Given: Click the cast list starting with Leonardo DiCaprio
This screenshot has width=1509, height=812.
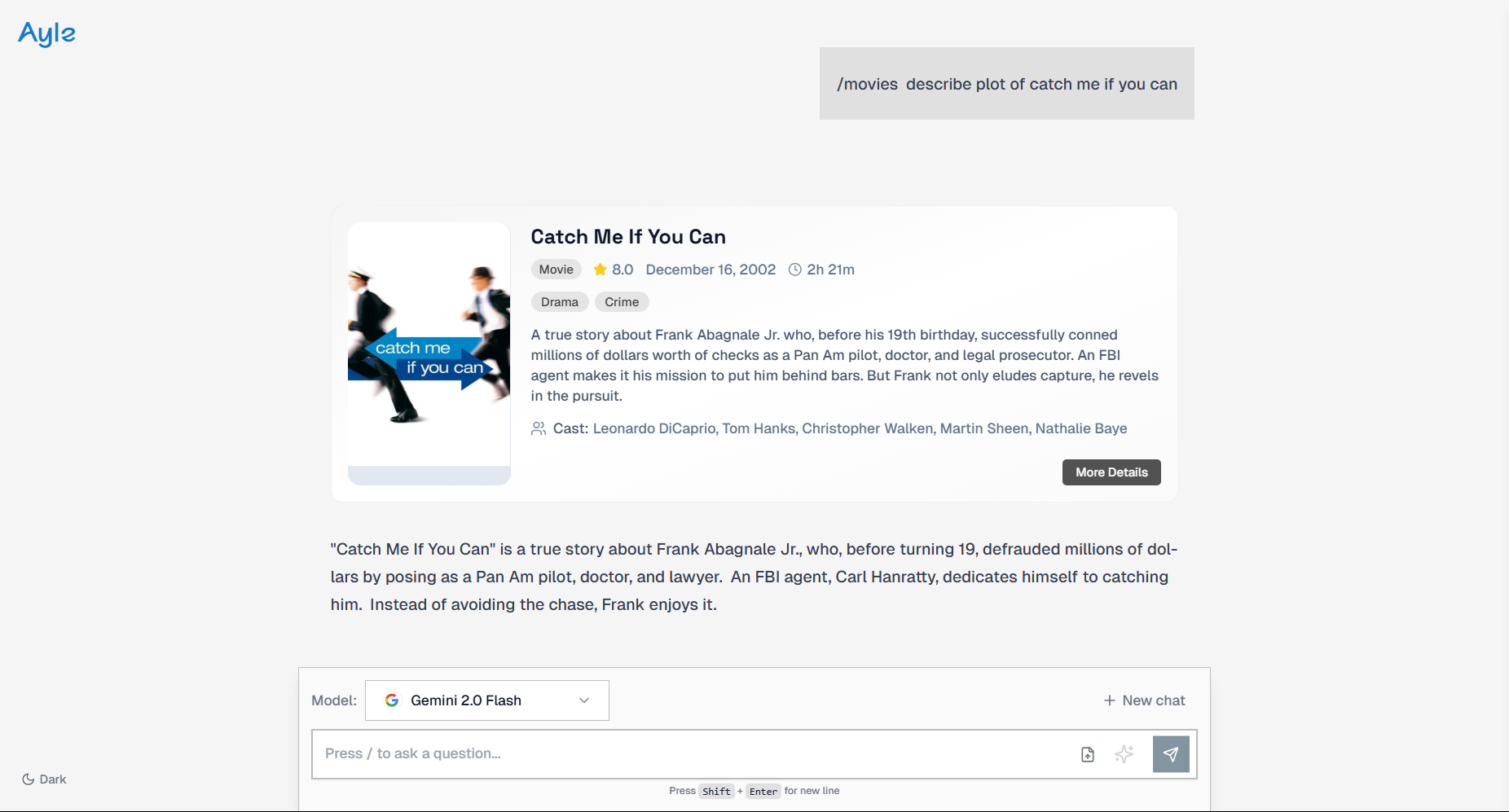Looking at the screenshot, I should 860,428.
